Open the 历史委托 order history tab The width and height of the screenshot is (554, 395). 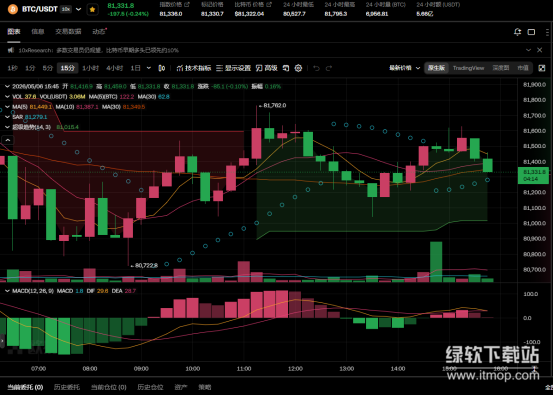[x=67, y=387]
